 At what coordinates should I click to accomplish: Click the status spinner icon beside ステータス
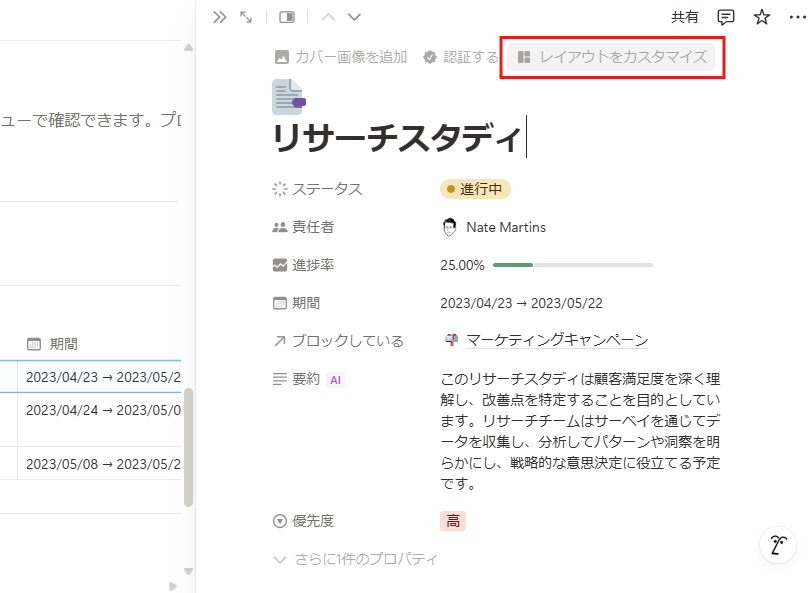tap(279, 189)
